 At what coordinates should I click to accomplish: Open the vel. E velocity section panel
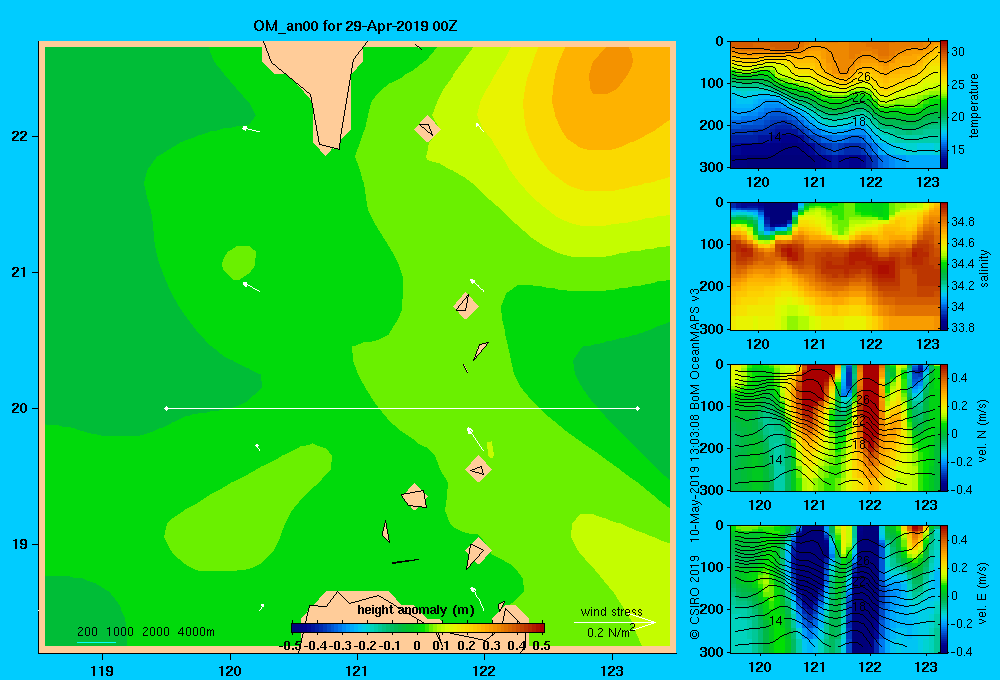834,589
